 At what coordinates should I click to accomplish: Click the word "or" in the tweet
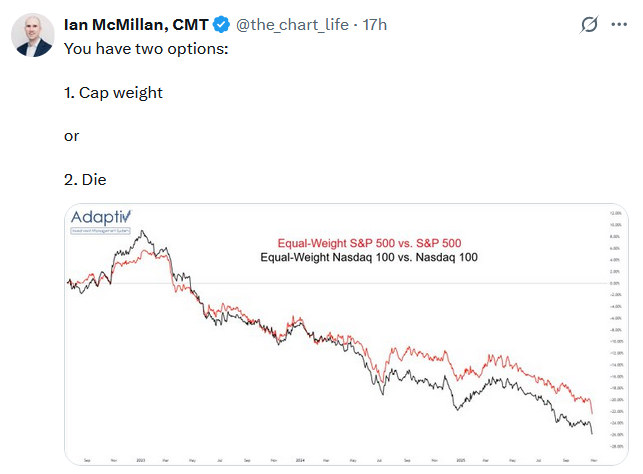pos(71,135)
